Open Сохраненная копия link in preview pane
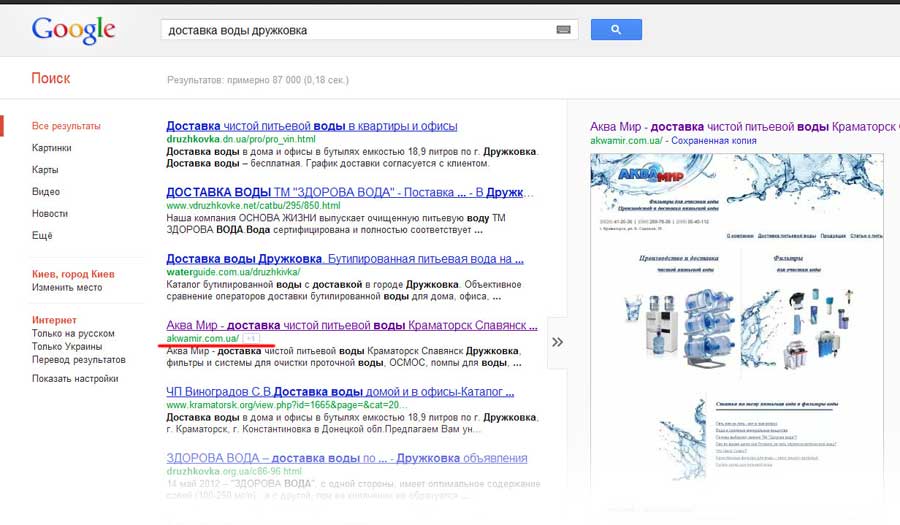 [713, 141]
